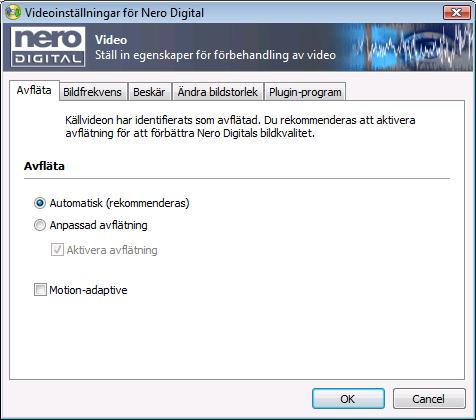The height and width of the screenshot is (420, 476).
Task: Click the Nero Digital logo
Action: [x=48, y=47]
